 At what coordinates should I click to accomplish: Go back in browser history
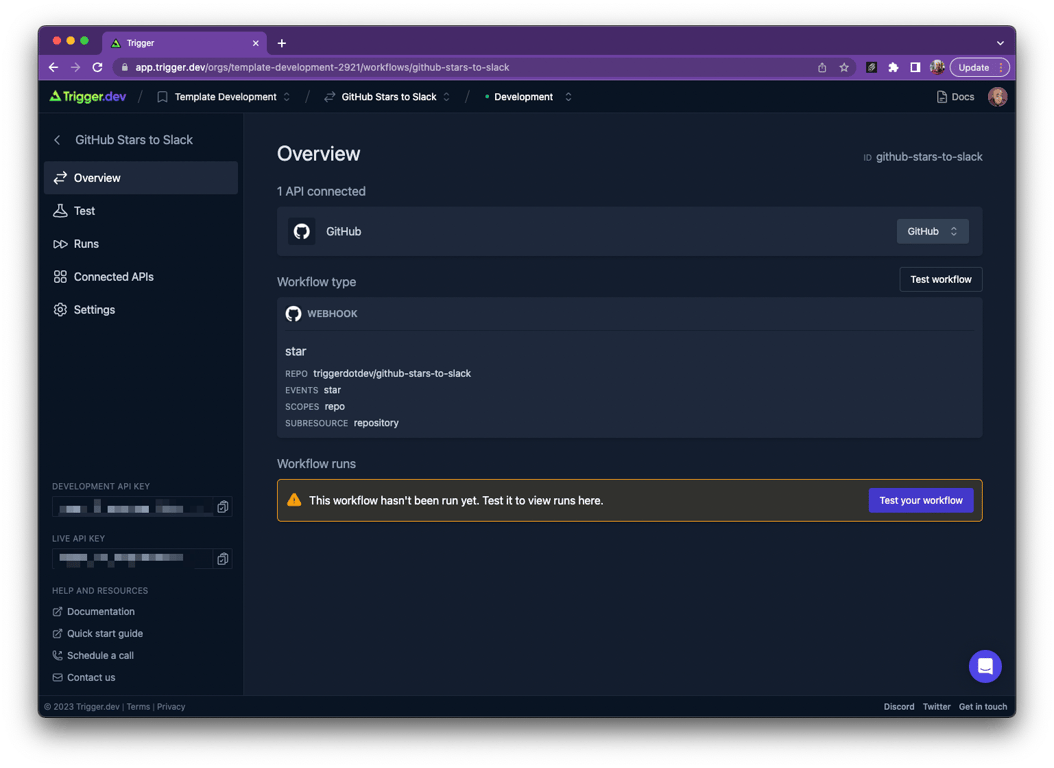[54, 67]
